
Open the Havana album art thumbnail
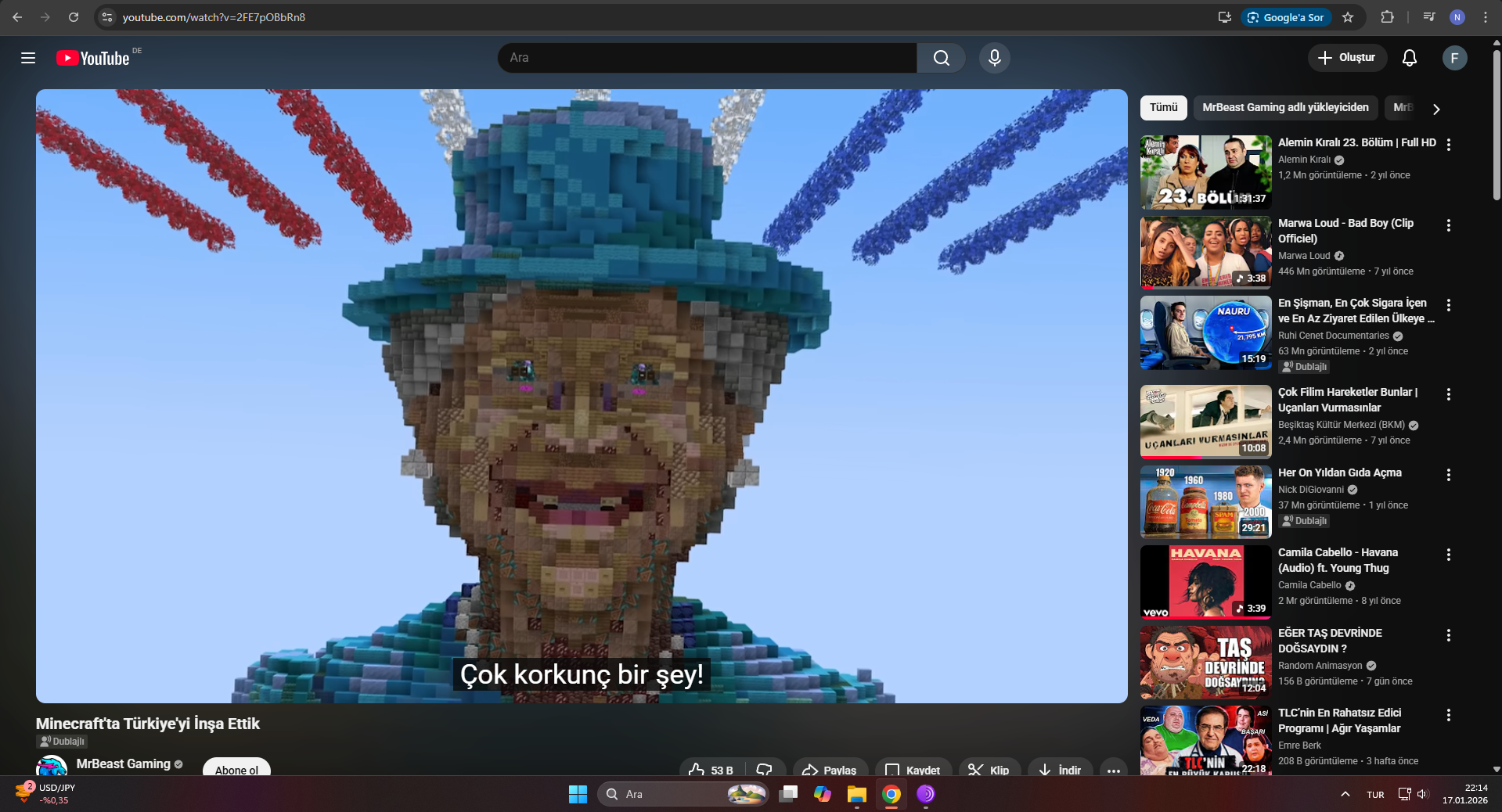[1205, 582]
